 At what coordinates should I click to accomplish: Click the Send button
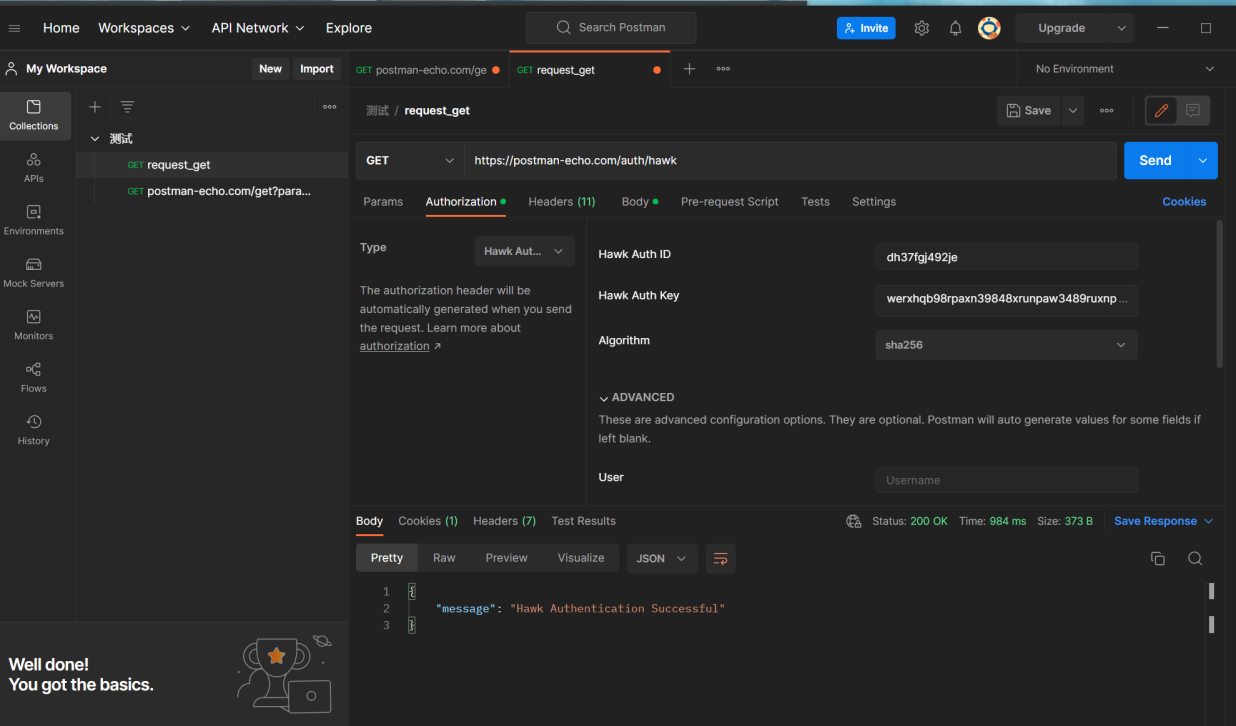point(1155,160)
